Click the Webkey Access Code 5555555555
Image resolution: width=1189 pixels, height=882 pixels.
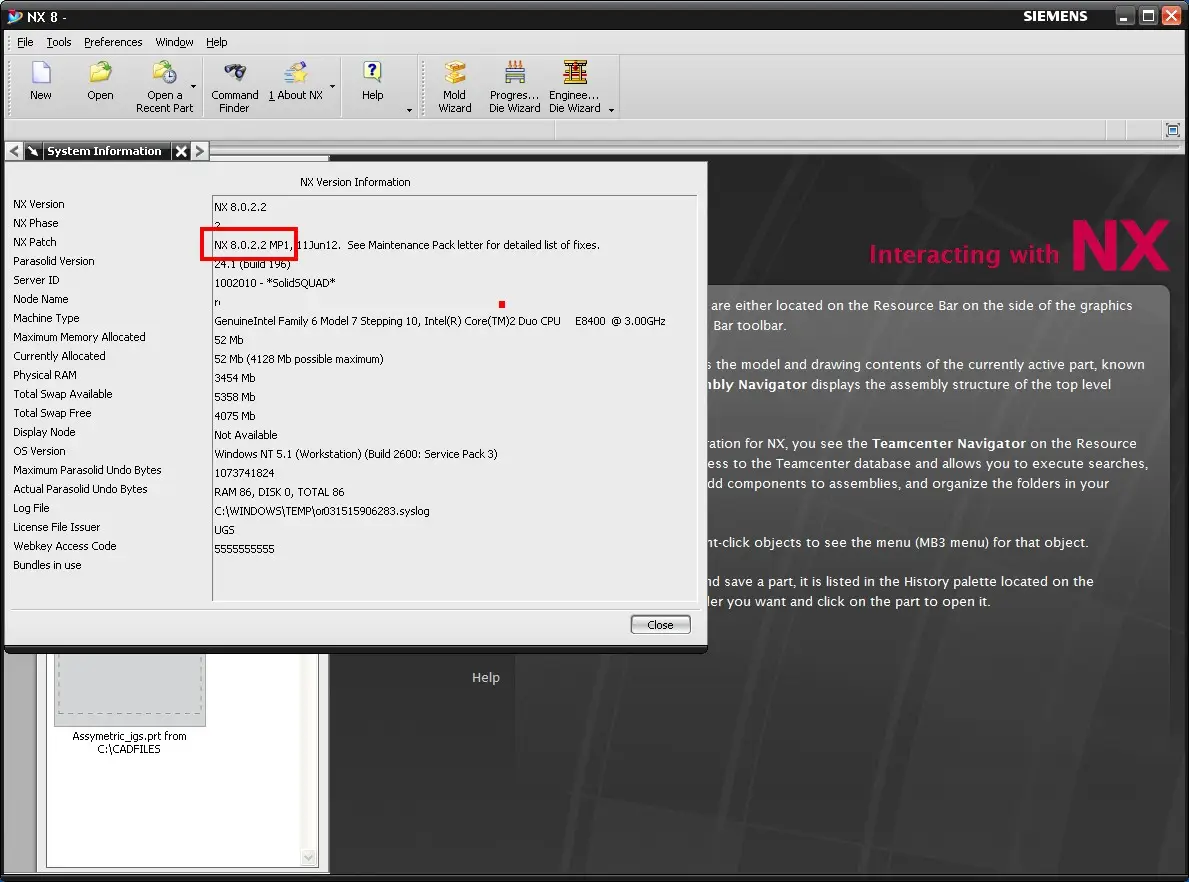click(x=244, y=549)
